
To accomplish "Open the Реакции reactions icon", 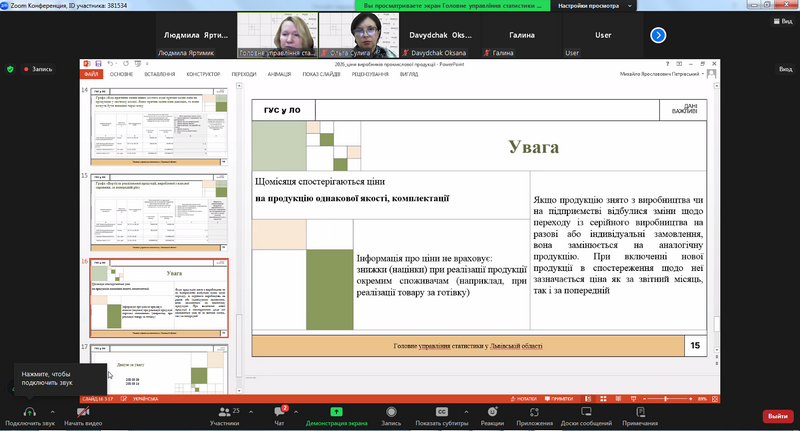I will (x=491, y=411).
